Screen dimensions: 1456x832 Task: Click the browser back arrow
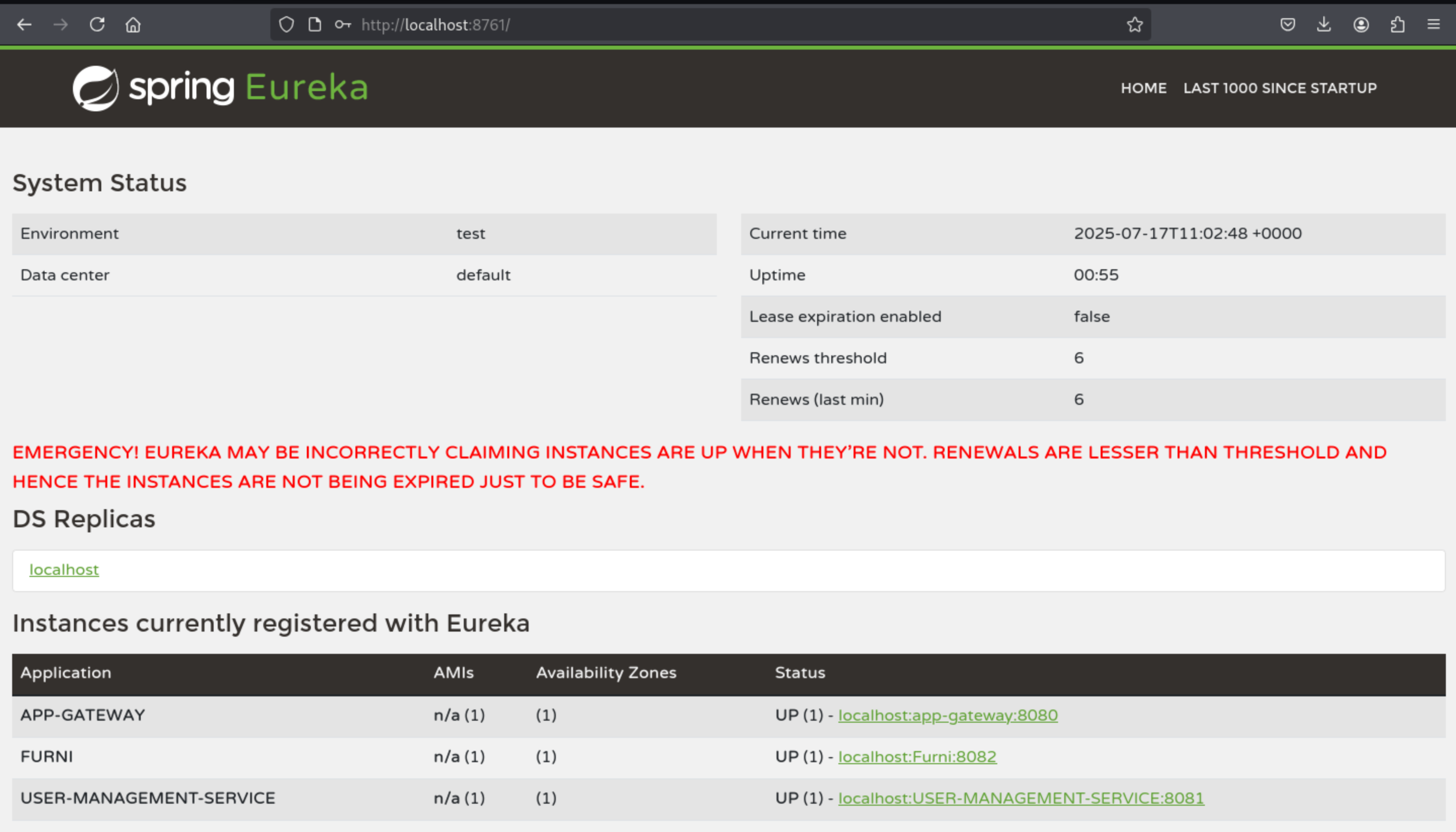point(24,25)
